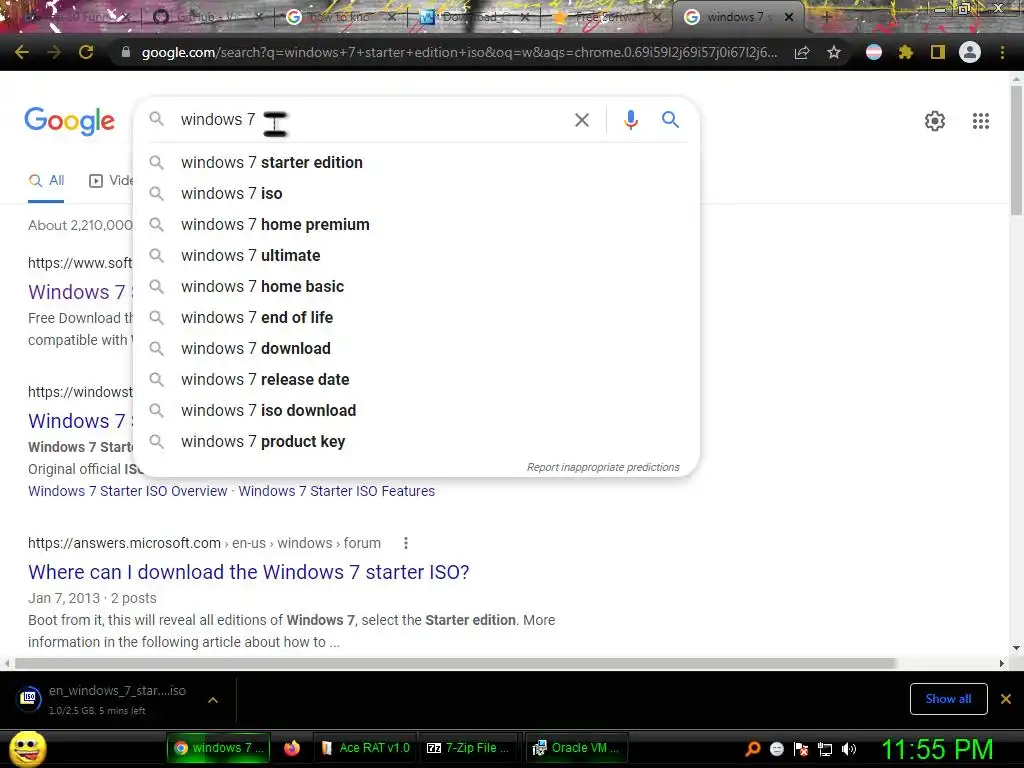Open 'Where can I download the Windows 7 starter ISO?'
Image resolution: width=1024 pixels, height=768 pixels.
point(249,572)
